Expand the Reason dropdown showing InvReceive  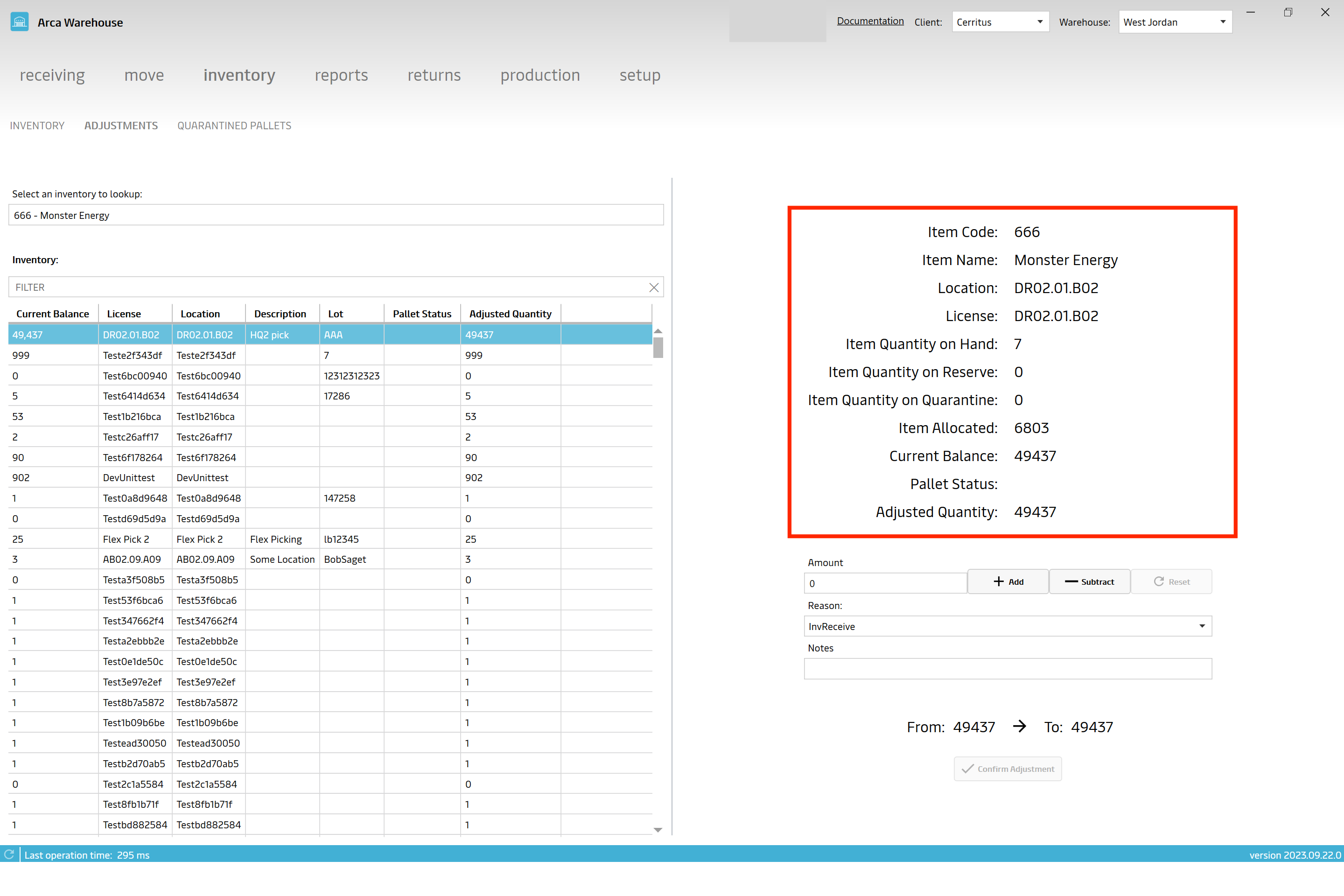tap(1008, 626)
